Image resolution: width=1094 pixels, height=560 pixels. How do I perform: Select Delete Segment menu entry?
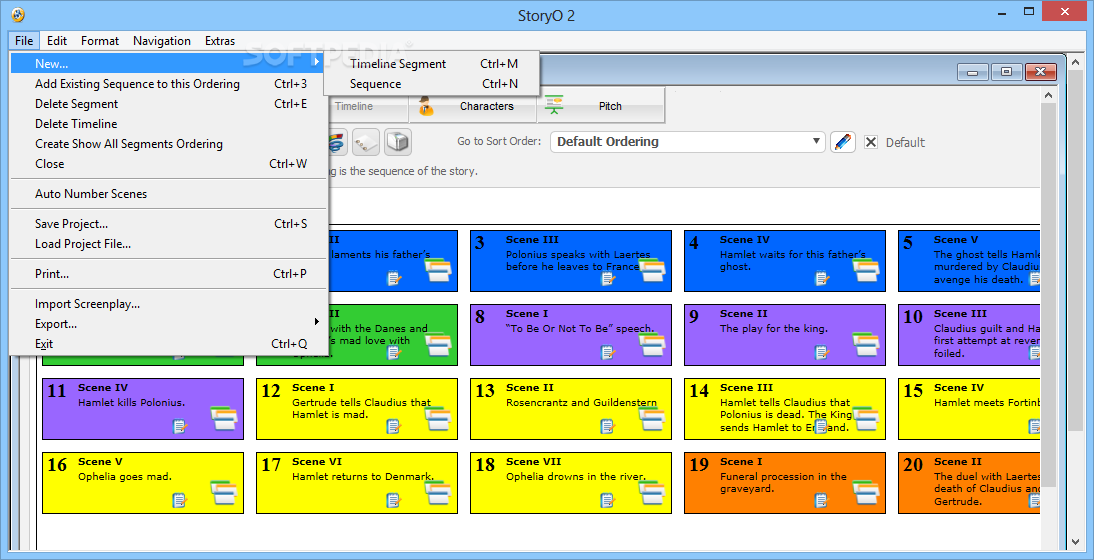pyautogui.click(x=169, y=104)
